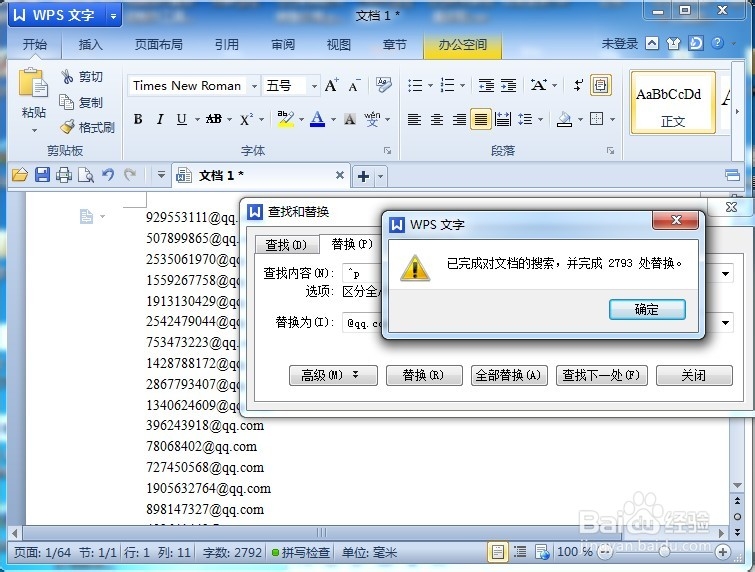This screenshot has height=572, width=755.
Task: Open the 审阅 ribbon tab
Action: coord(283,45)
